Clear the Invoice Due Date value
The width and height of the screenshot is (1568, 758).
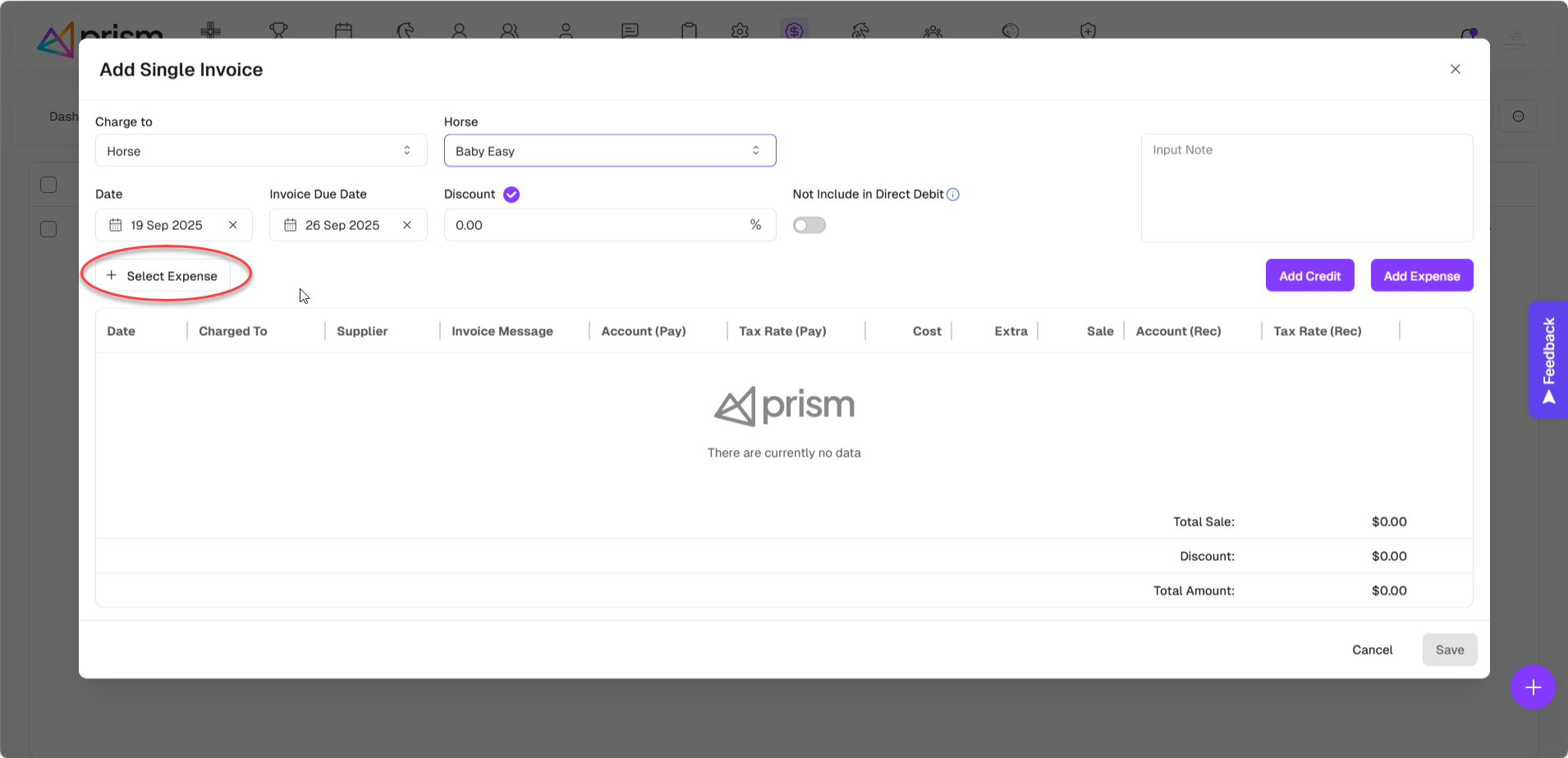click(x=407, y=225)
